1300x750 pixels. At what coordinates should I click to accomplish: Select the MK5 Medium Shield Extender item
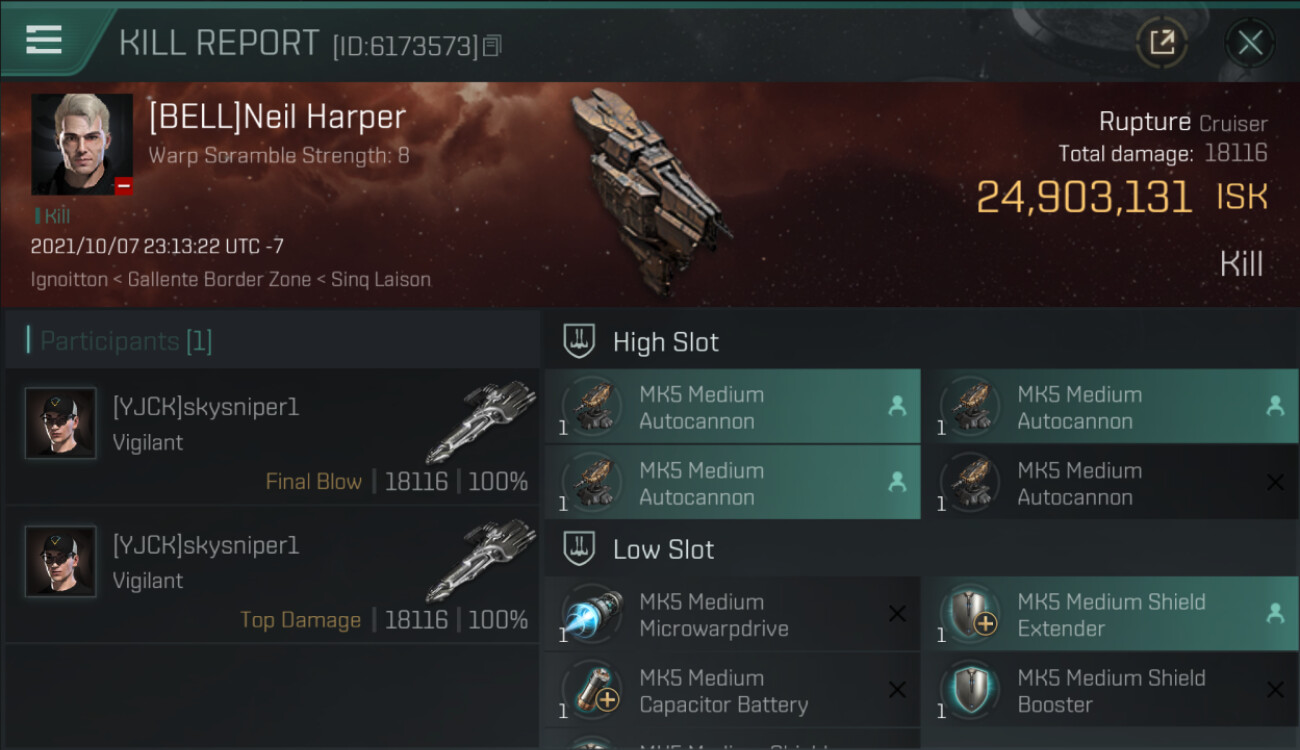click(x=1110, y=615)
